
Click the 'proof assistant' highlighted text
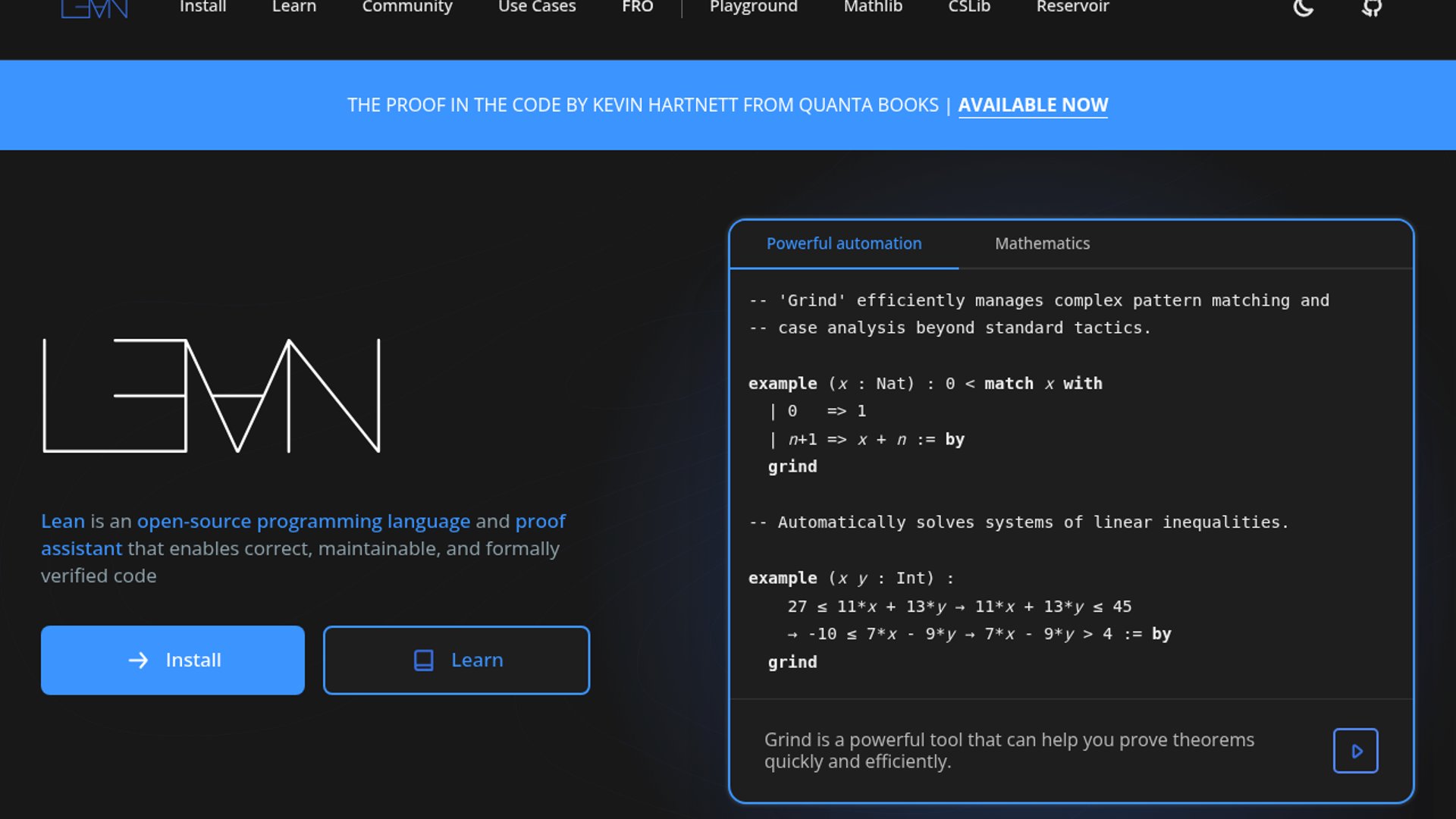(x=303, y=535)
